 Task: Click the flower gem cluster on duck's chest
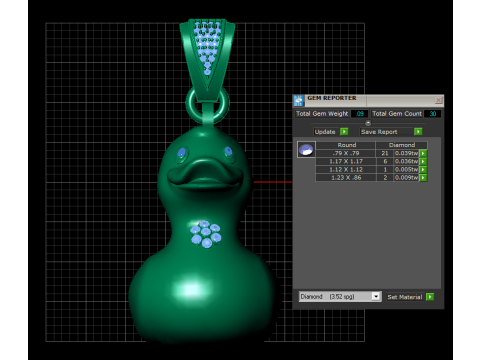click(x=206, y=234)
